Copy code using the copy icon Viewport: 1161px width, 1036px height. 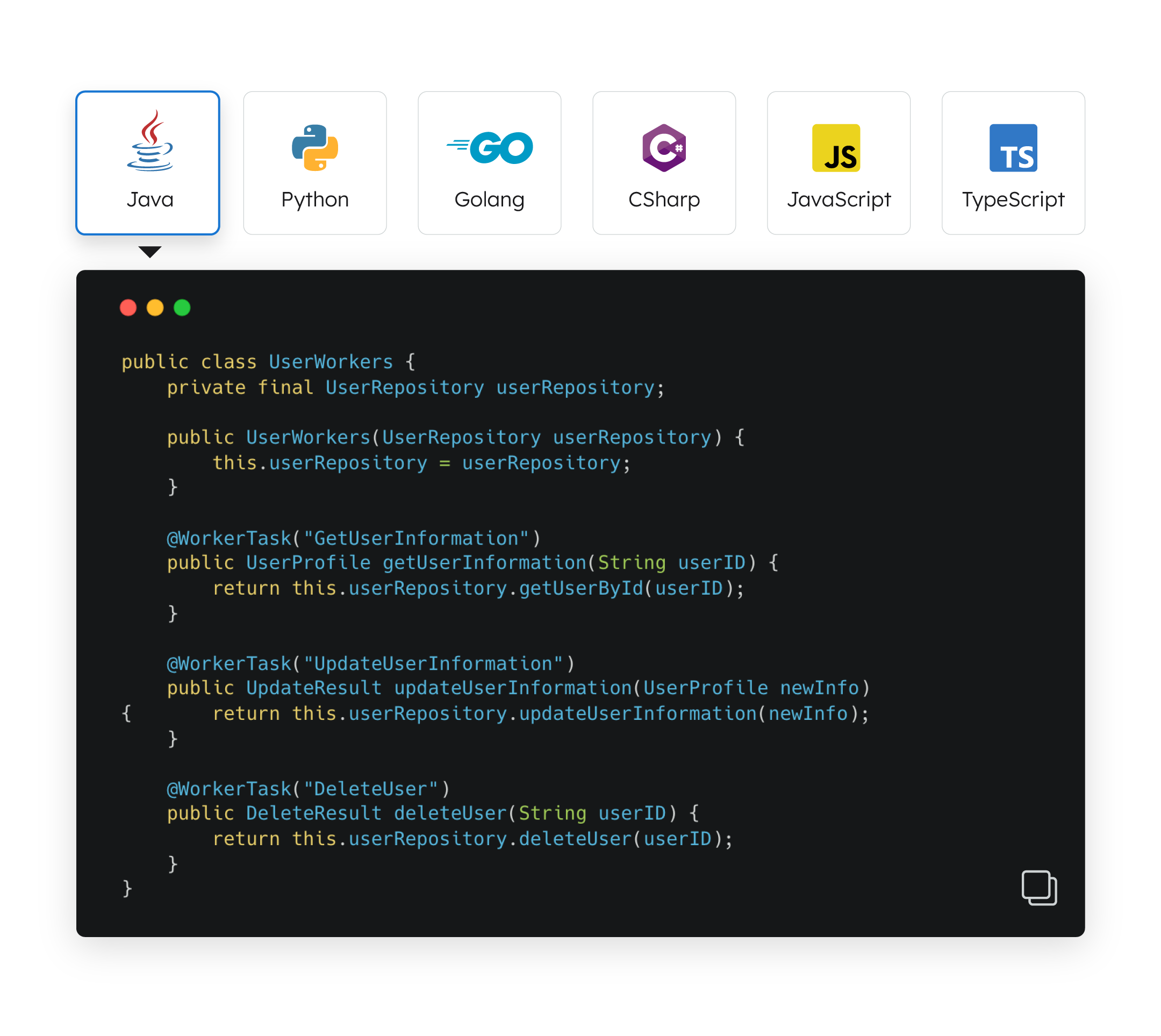(x=1038, y=888)
